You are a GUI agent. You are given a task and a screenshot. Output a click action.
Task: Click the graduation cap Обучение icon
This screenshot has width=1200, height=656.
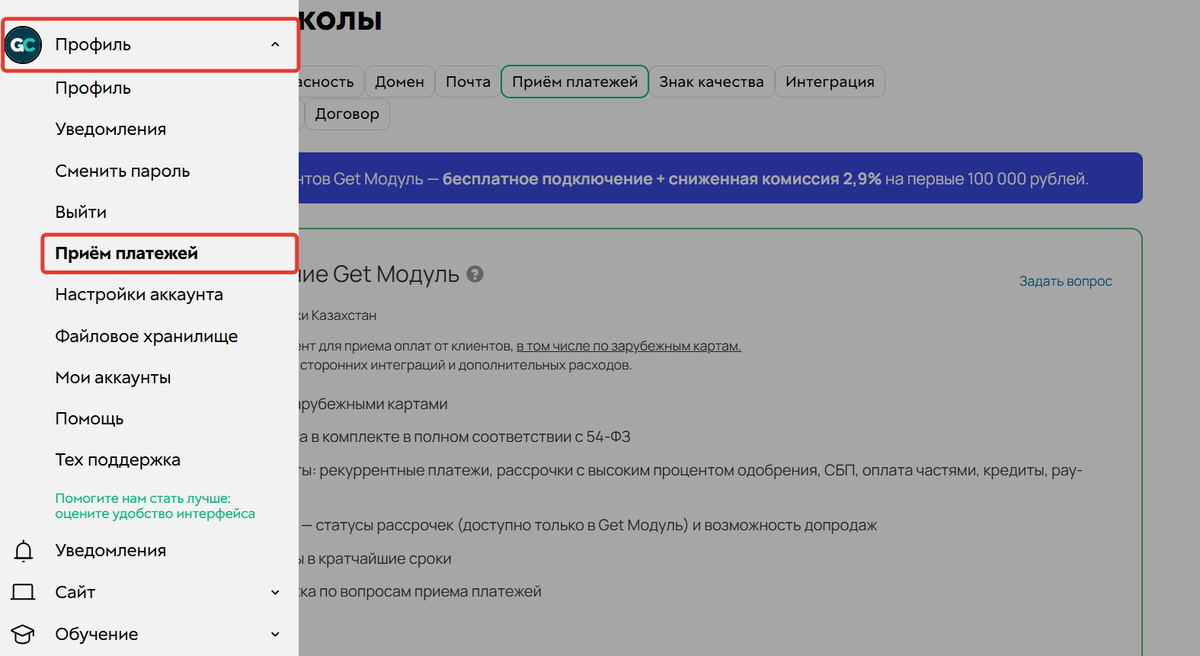23,634
